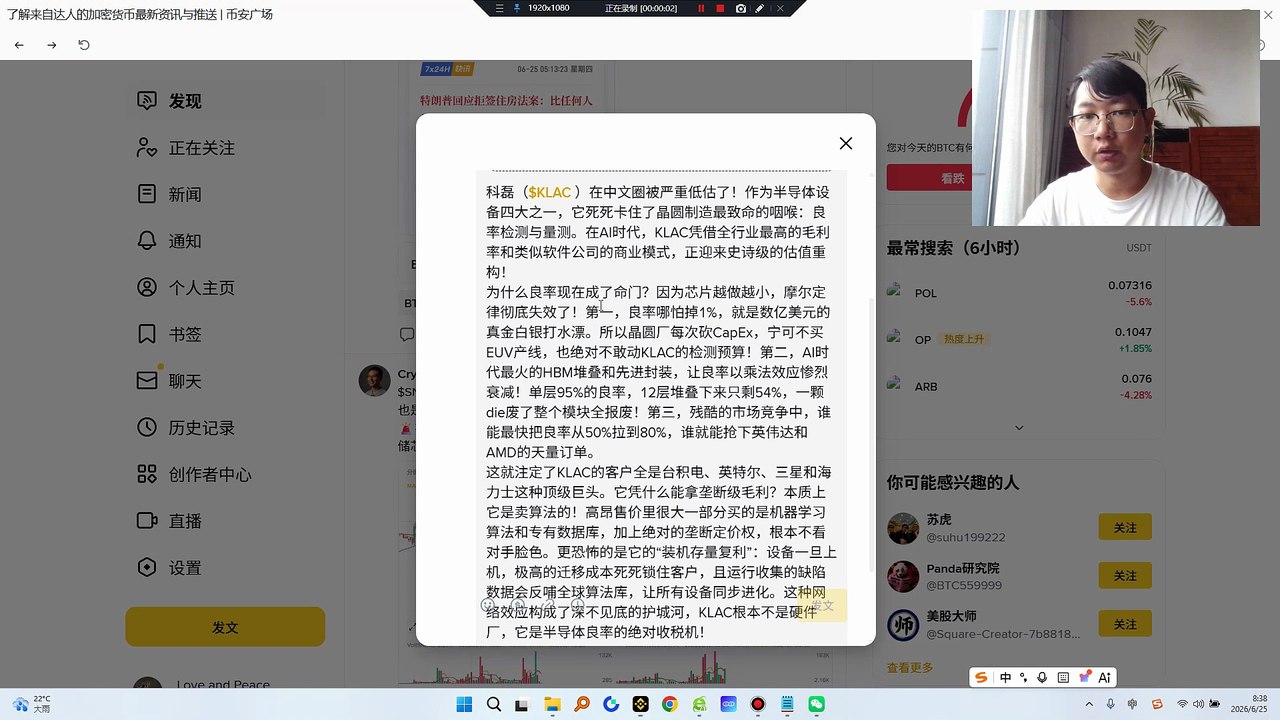Open the red screen recorder taskbar icon
Image resolution: width=1280 pixels, height=720 pixels.
point(758,704)
